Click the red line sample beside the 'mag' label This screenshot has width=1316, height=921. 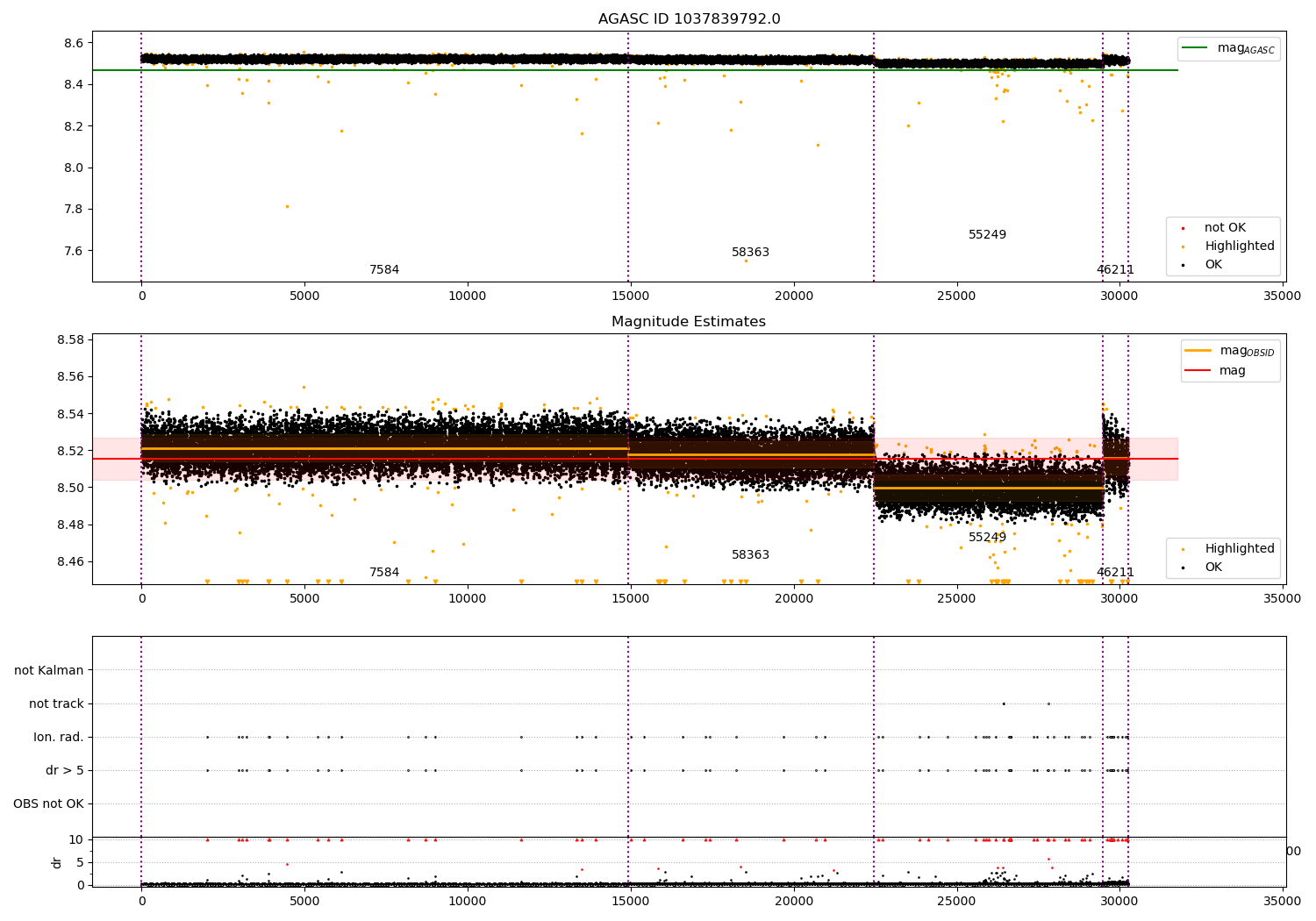(1198, 371)
